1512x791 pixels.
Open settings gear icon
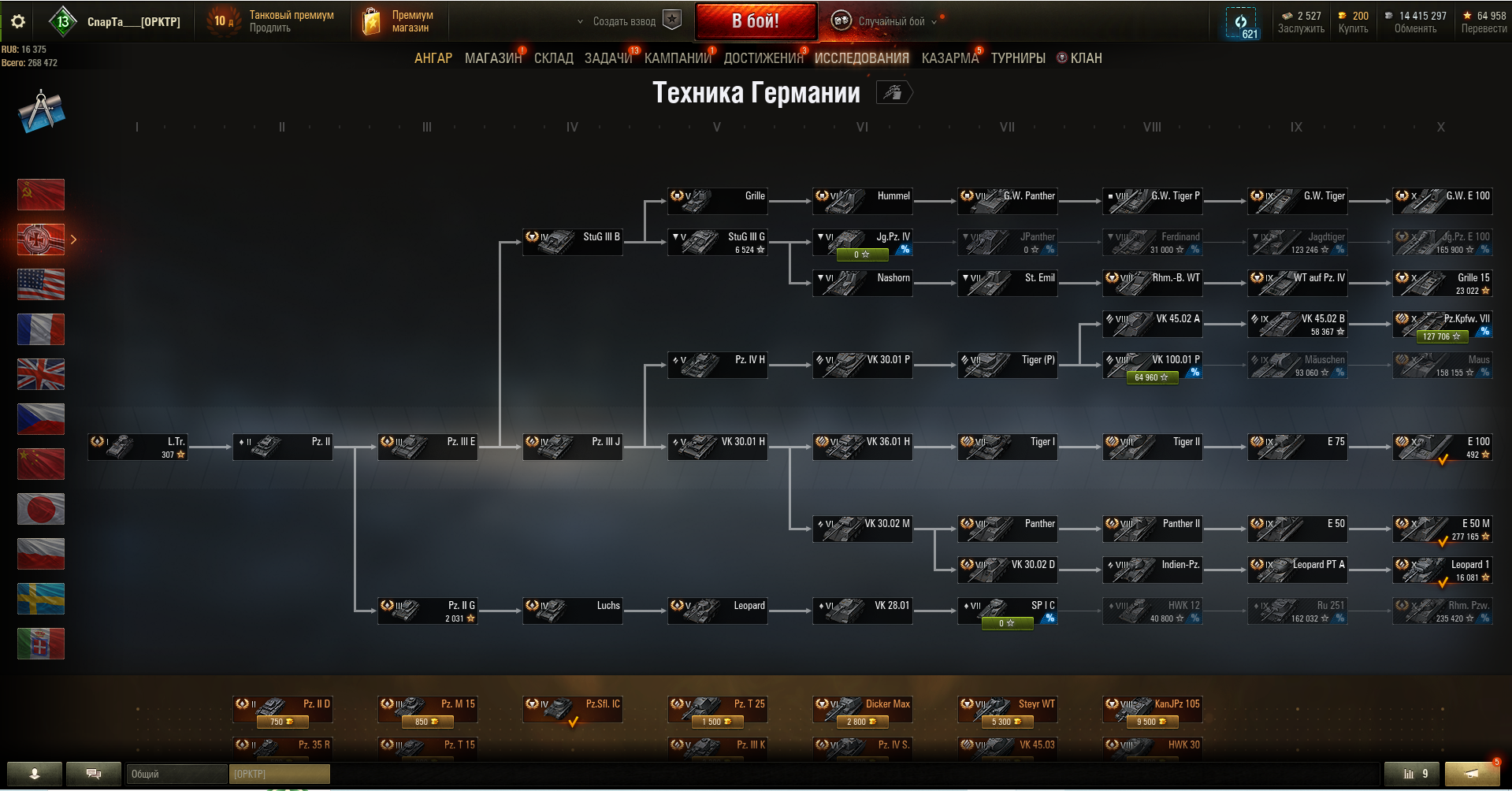tap(18, 21)
